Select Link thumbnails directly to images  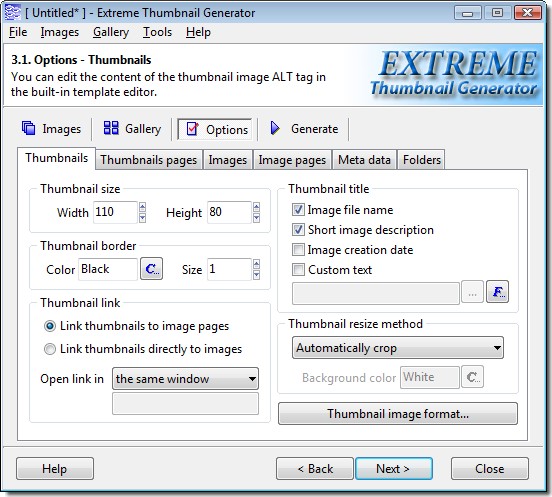tap(50, 349)
